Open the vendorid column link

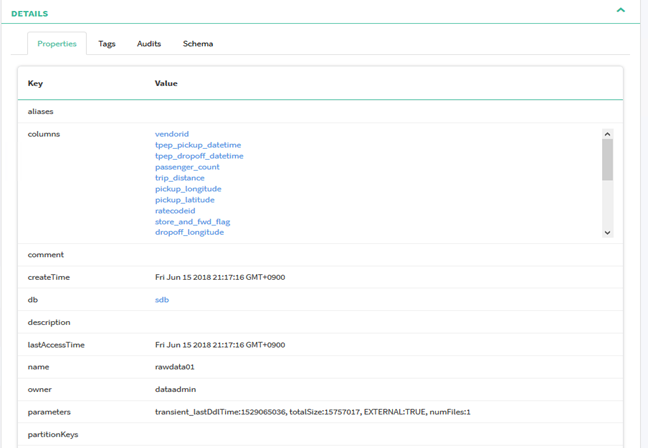(x=172, y=134)
